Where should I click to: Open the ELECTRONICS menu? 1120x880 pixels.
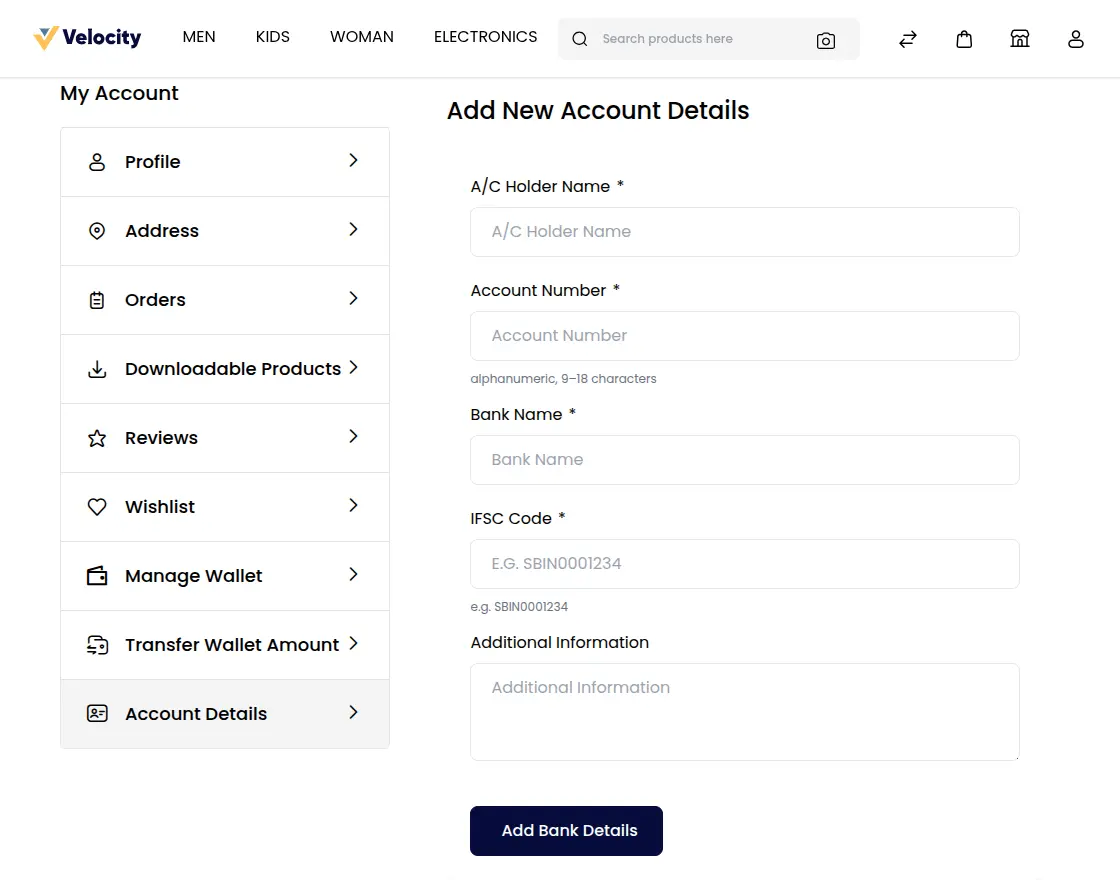pos(485,36)
